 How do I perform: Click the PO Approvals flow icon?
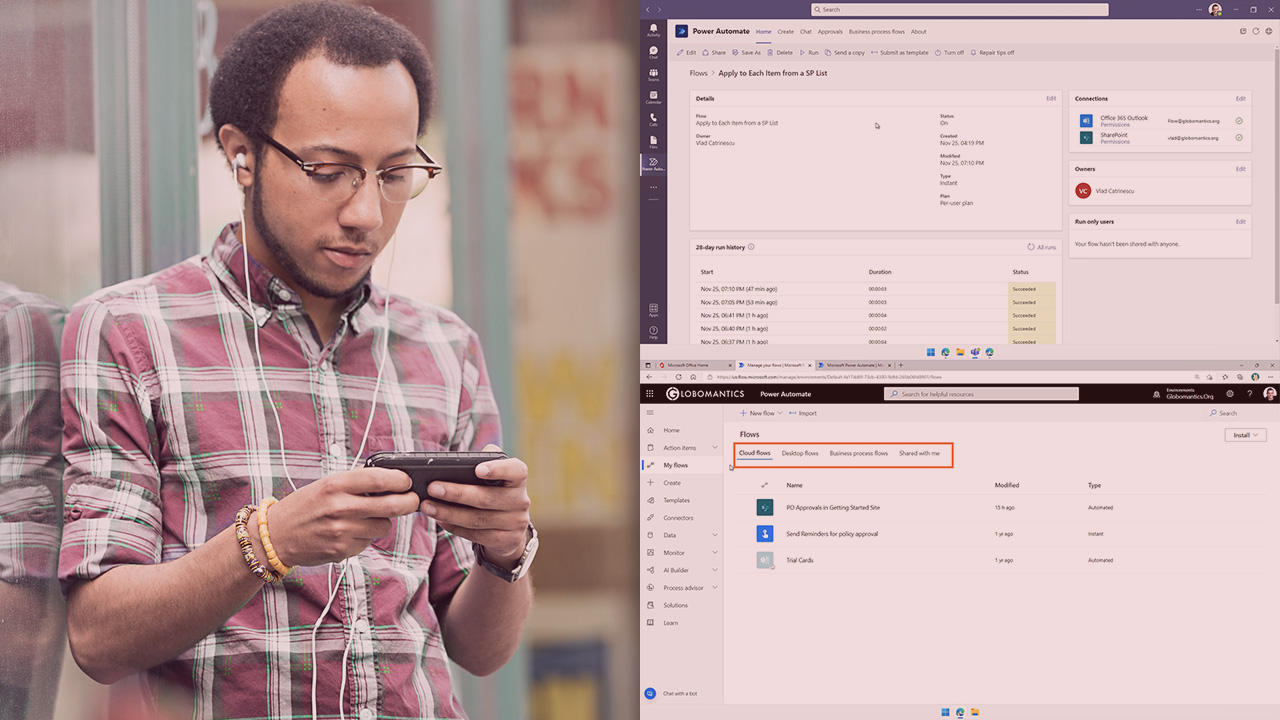coord(765,508)
